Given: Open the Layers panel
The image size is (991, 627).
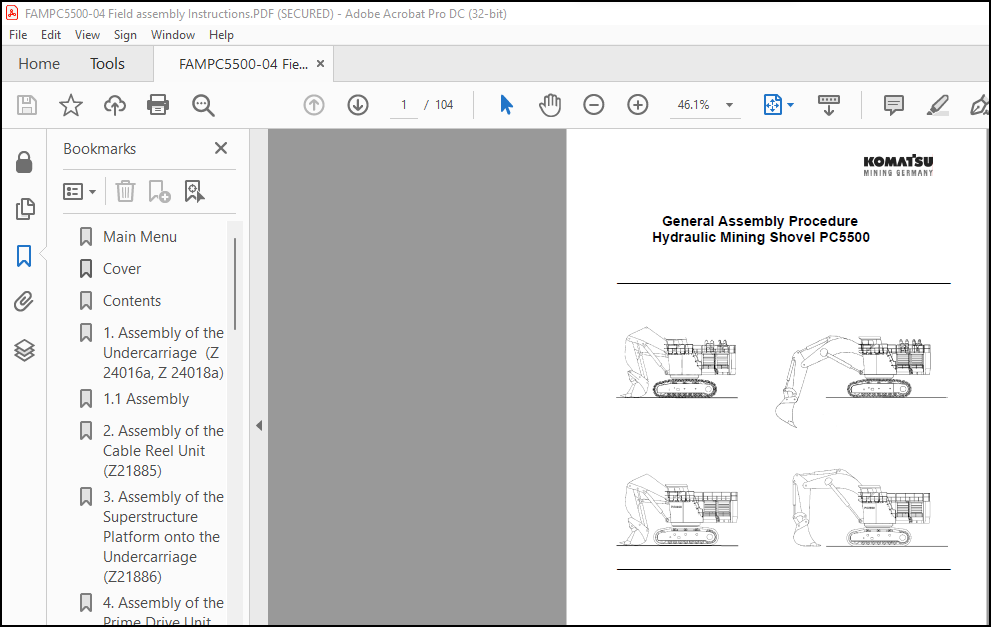Looking at the screenshot, I should click(24, 350).
